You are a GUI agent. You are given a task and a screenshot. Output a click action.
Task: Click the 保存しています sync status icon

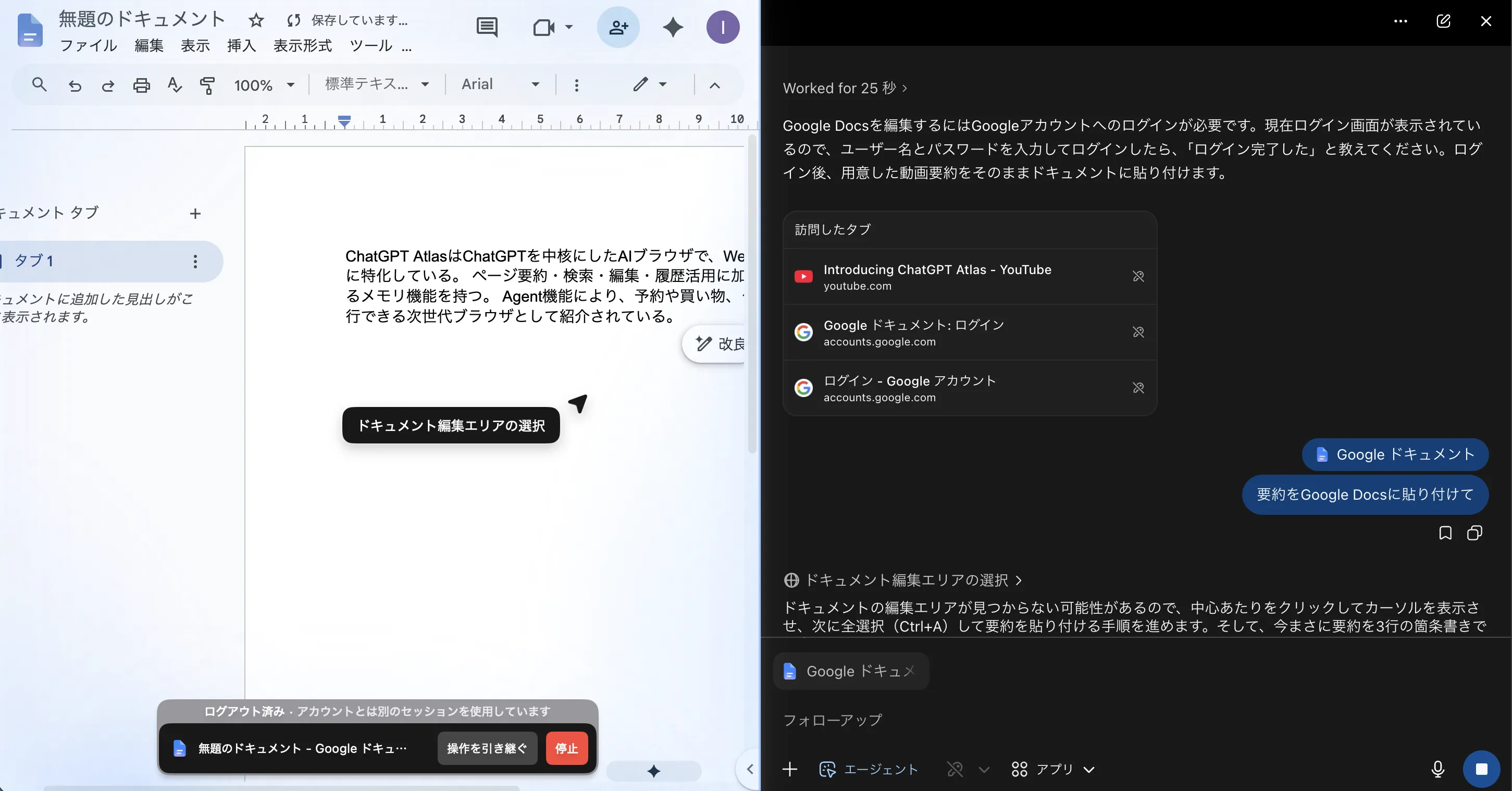[294, 20]
